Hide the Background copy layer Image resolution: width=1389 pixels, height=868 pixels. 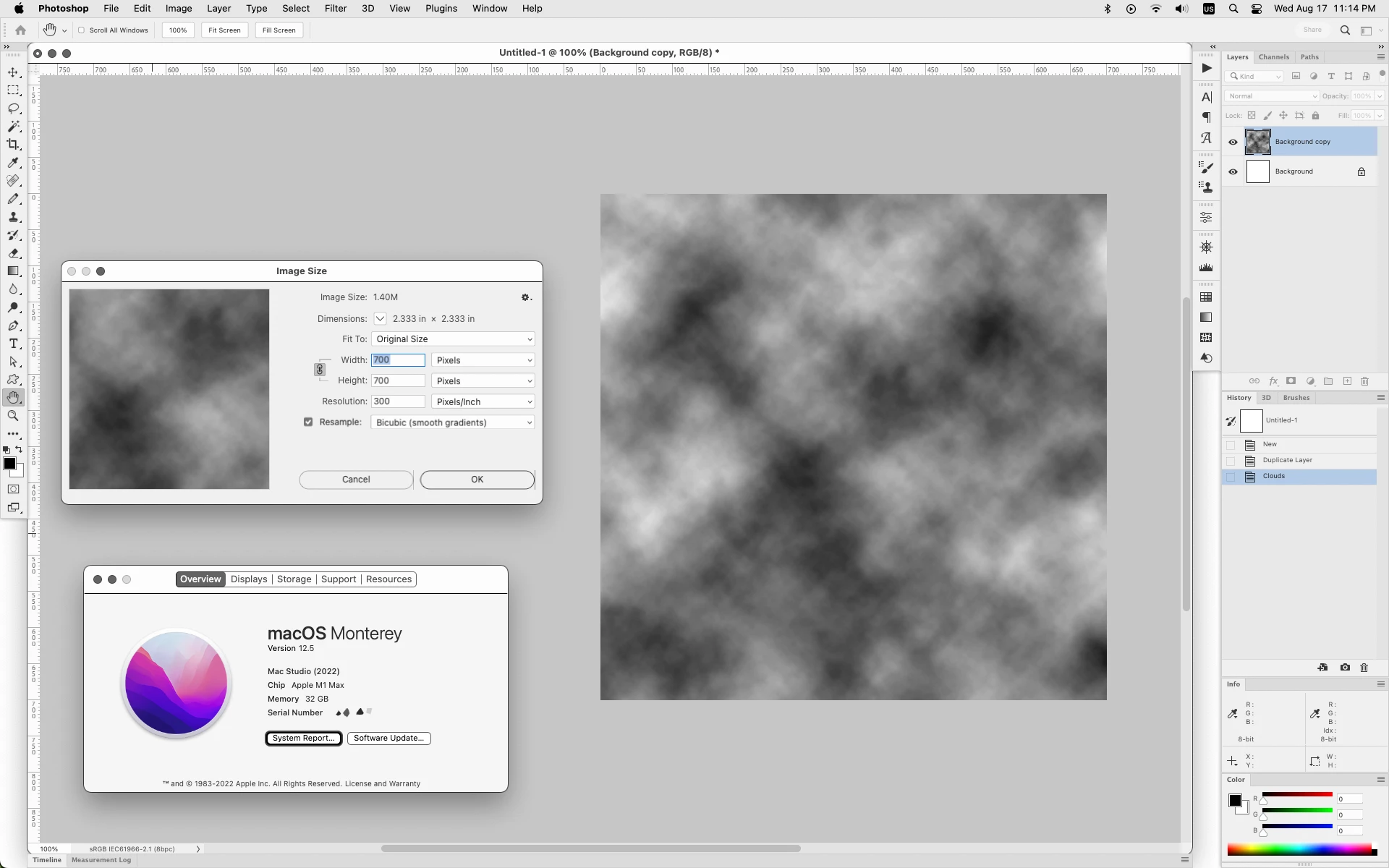tap(1233, 142)
